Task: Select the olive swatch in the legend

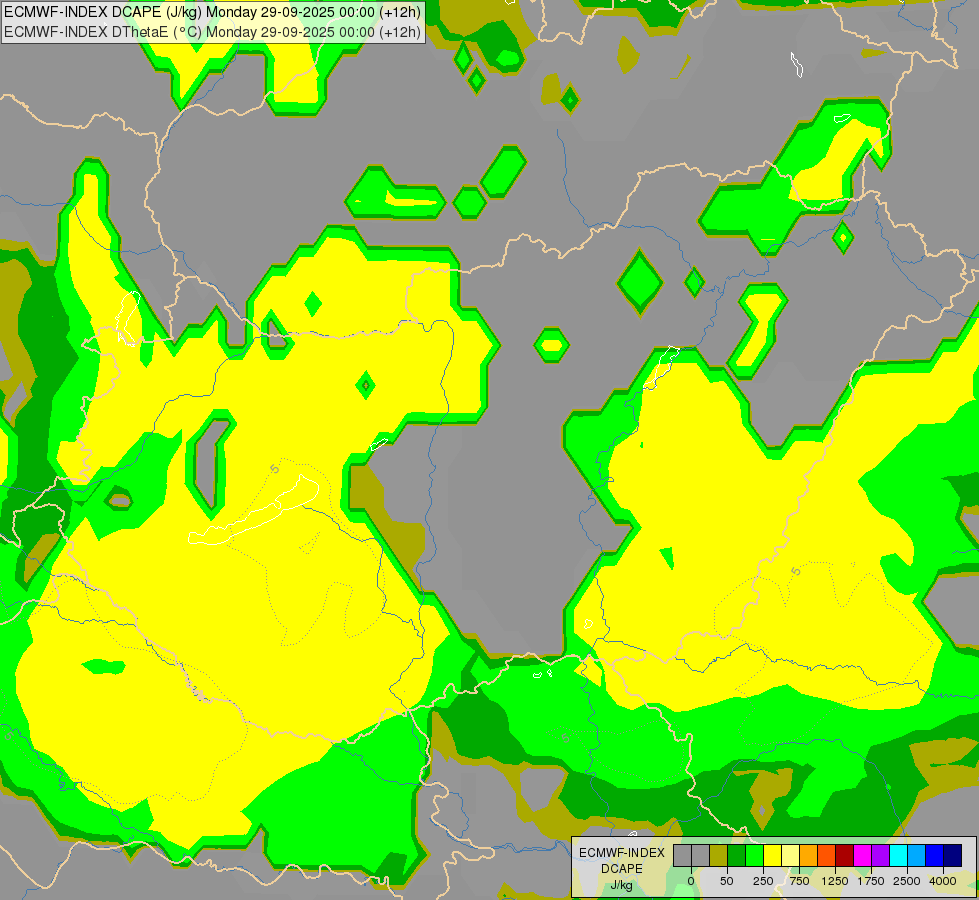Action: point(718,855)
